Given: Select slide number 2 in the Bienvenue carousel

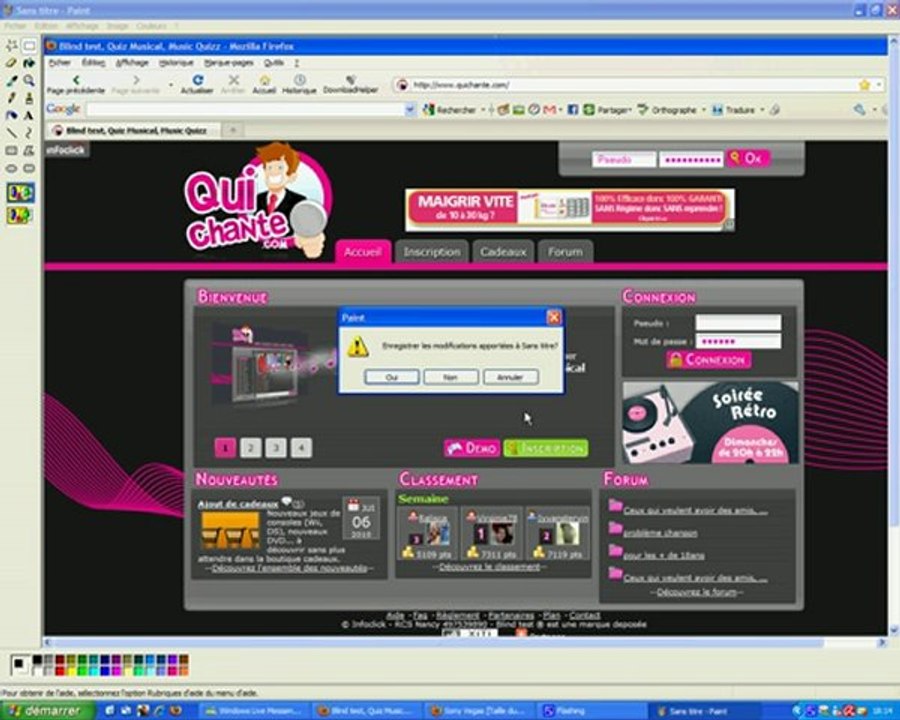Looking at the screenshot, I should point(251,448).
